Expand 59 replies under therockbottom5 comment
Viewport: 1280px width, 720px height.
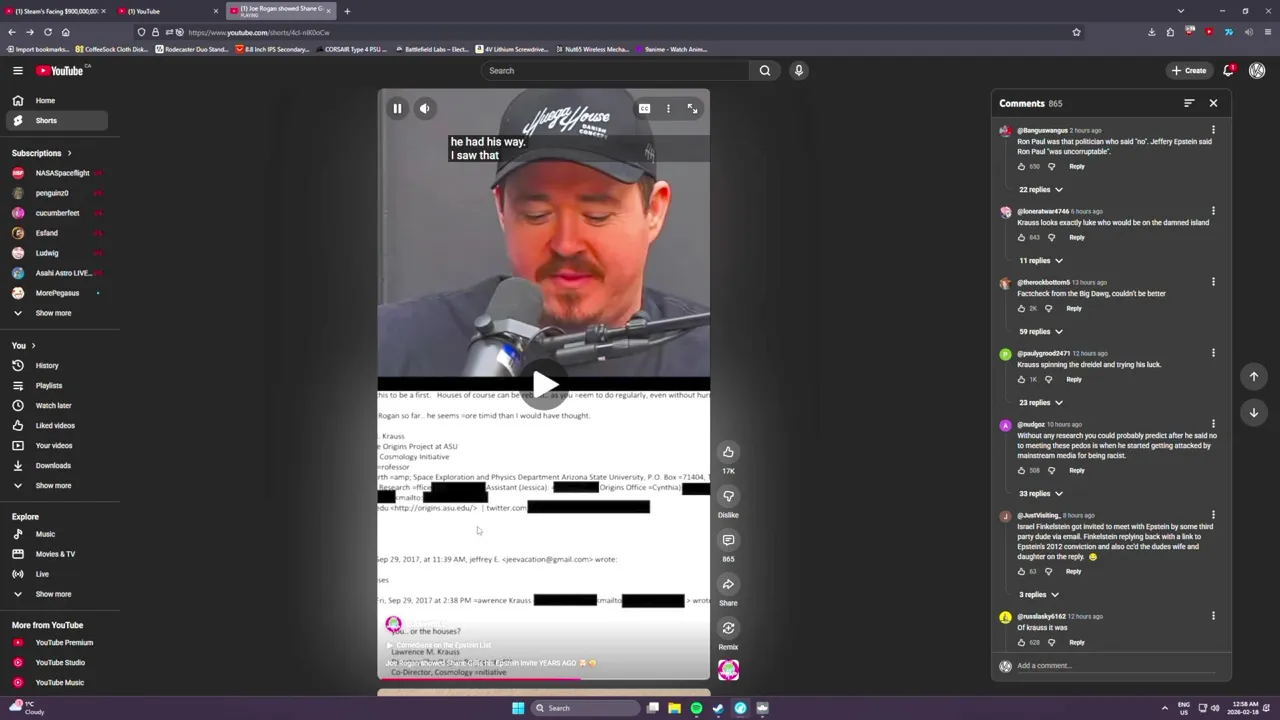click(1040, 331)
